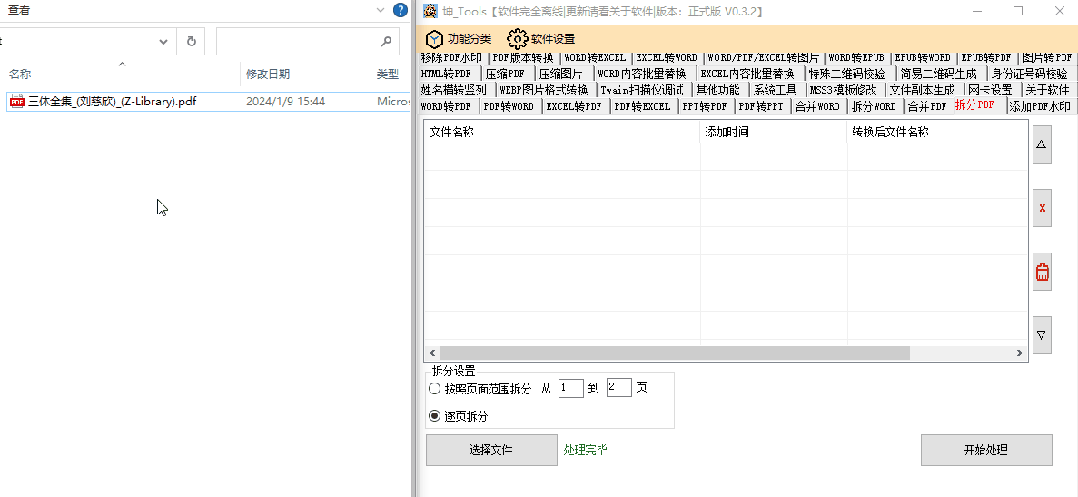Switch to the PDF转WORD tab

508,107
